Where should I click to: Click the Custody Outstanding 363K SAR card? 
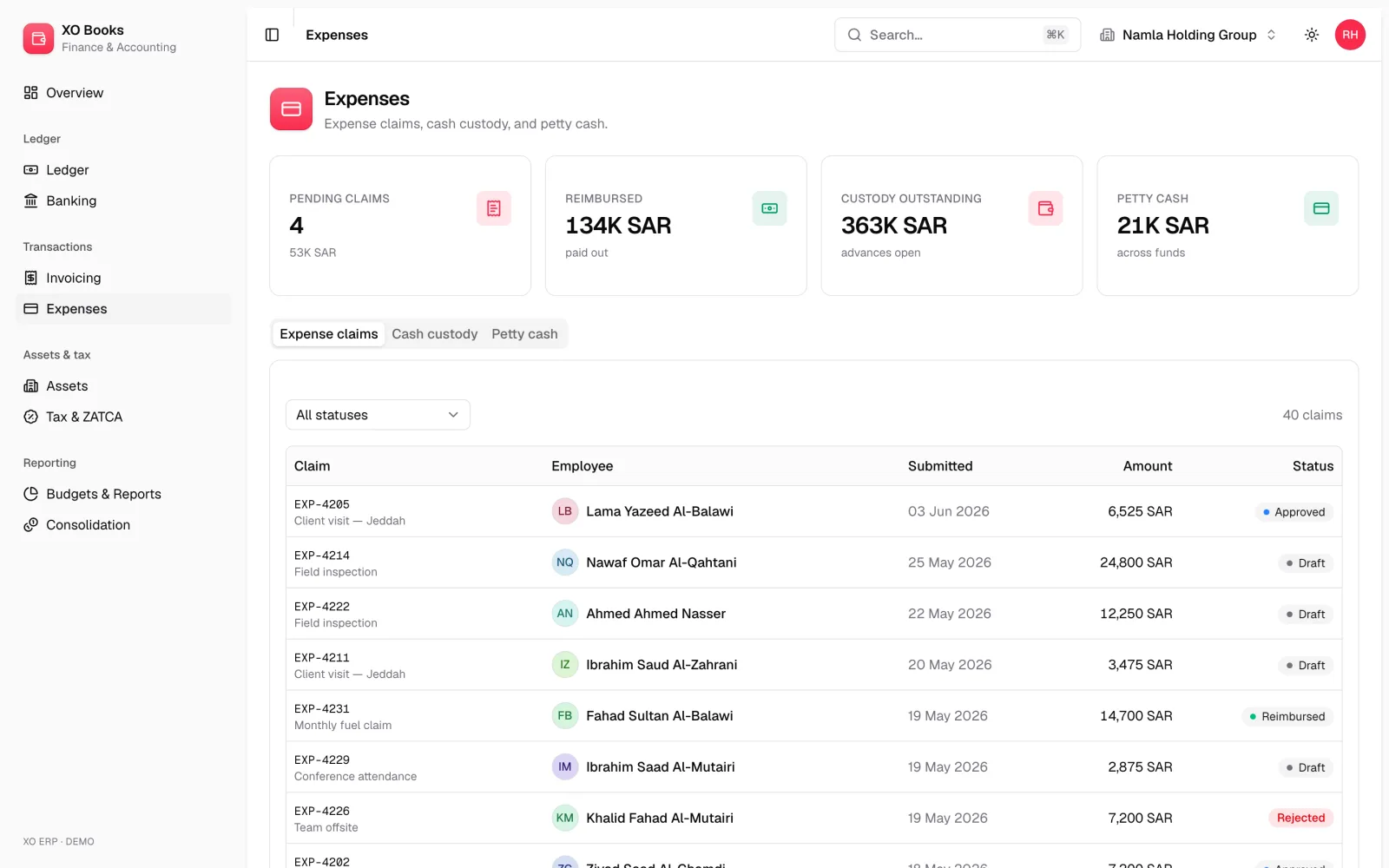pyautogui.click(x=951, y=226)
